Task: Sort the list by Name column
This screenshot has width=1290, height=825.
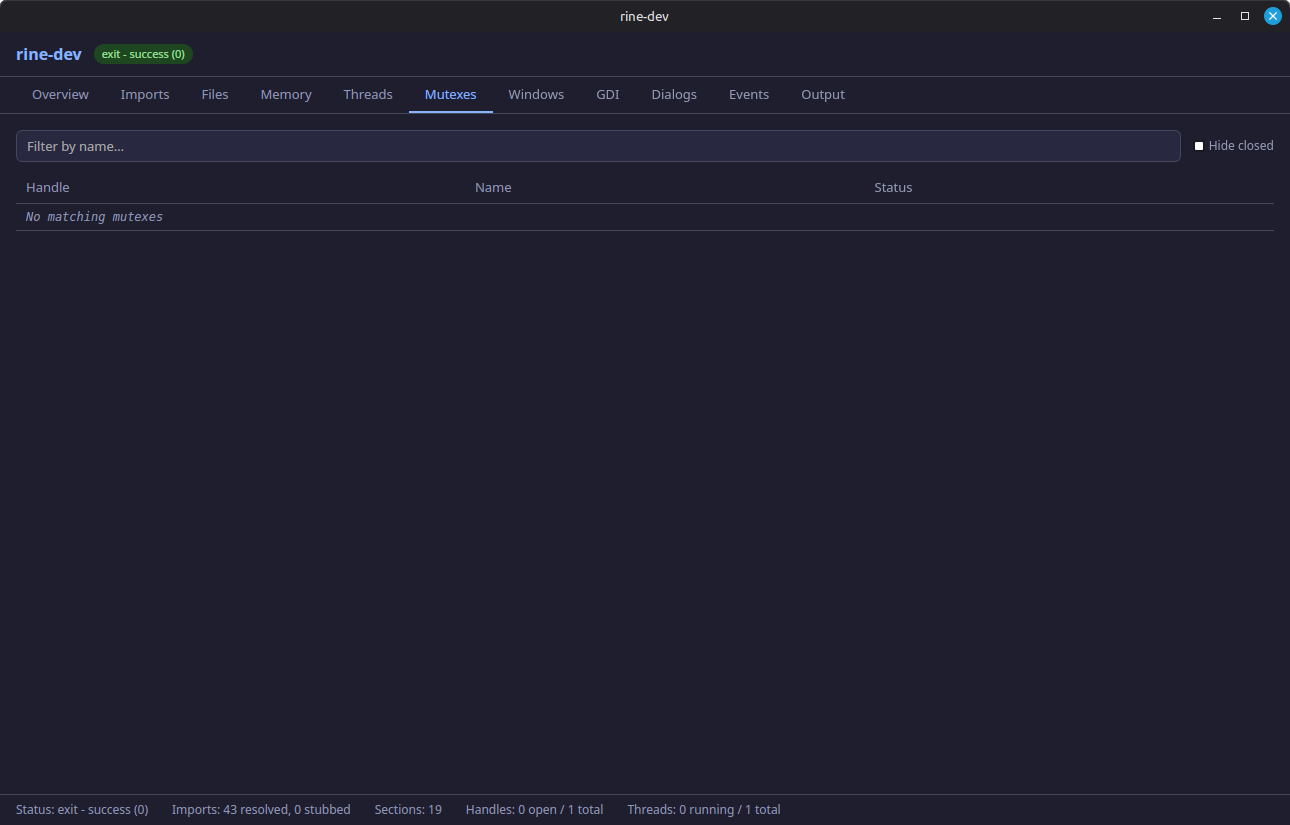Action: click(493, 187)
